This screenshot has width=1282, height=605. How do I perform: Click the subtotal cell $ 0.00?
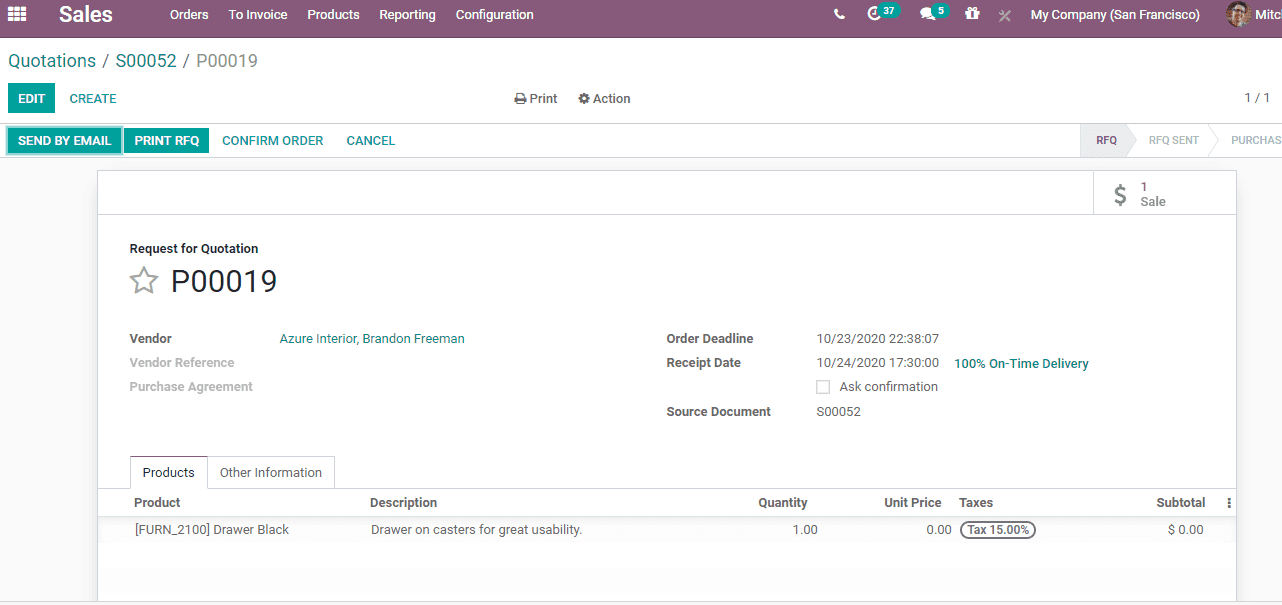tap(1186, 530)
